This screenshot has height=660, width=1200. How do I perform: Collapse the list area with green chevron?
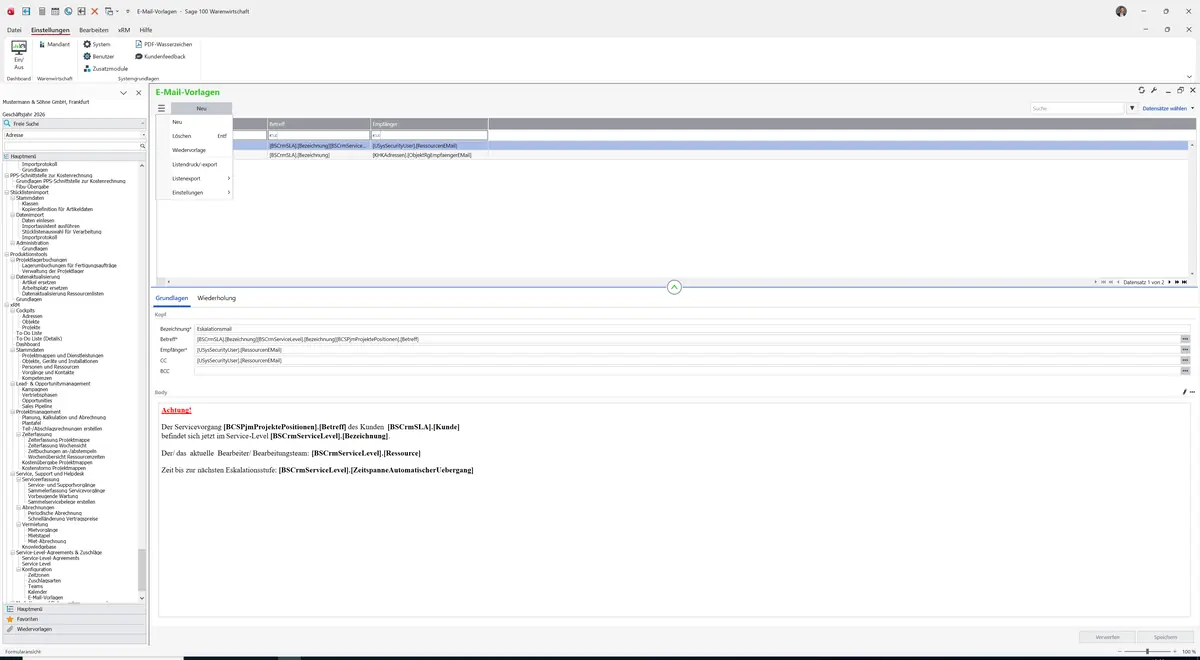coord(674,287)
